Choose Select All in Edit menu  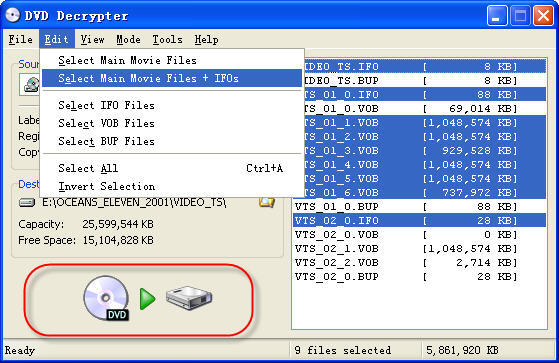[172, 168]
